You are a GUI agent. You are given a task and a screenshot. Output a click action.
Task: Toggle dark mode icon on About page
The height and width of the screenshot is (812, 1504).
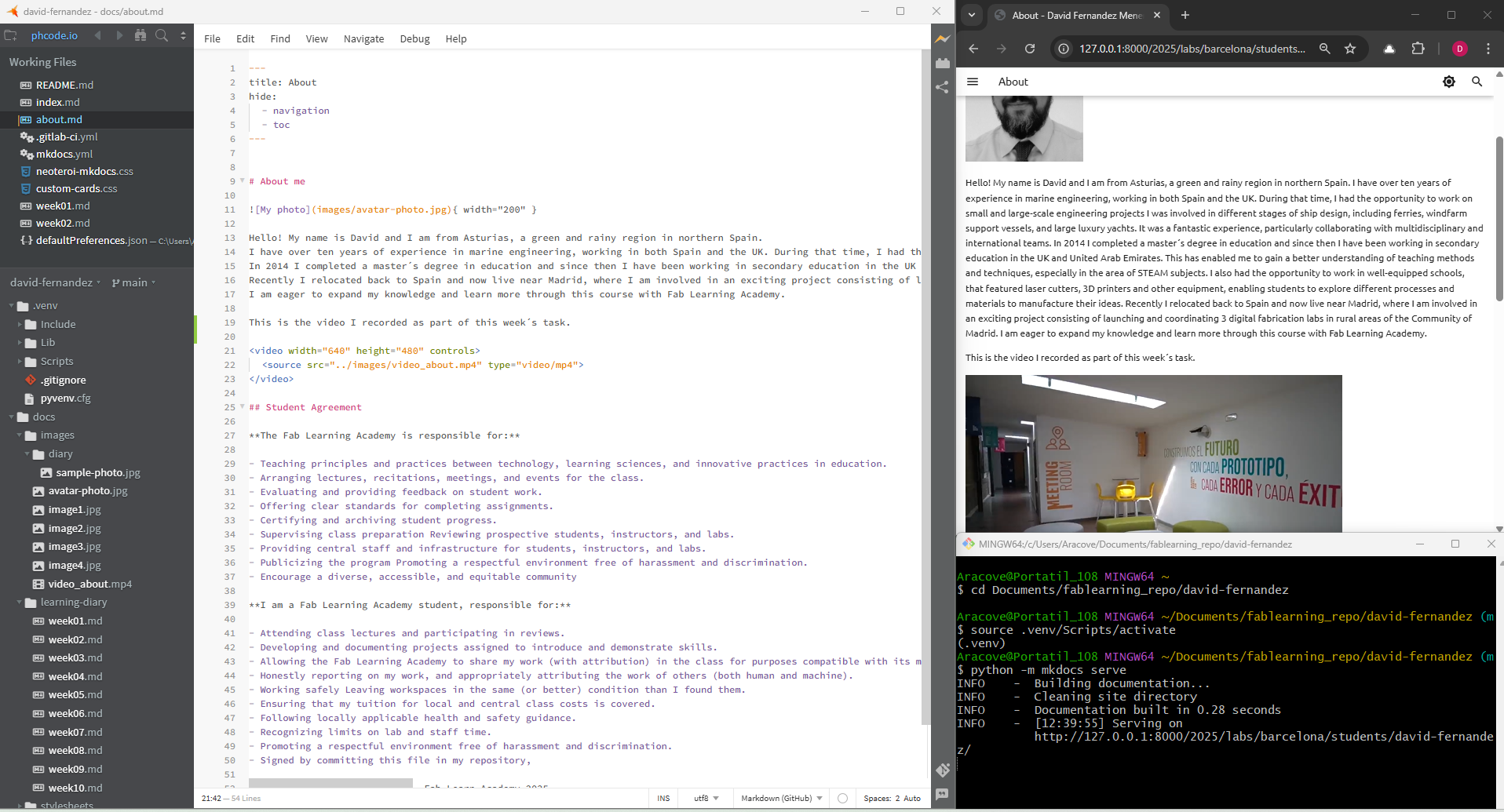(1448, 82)
